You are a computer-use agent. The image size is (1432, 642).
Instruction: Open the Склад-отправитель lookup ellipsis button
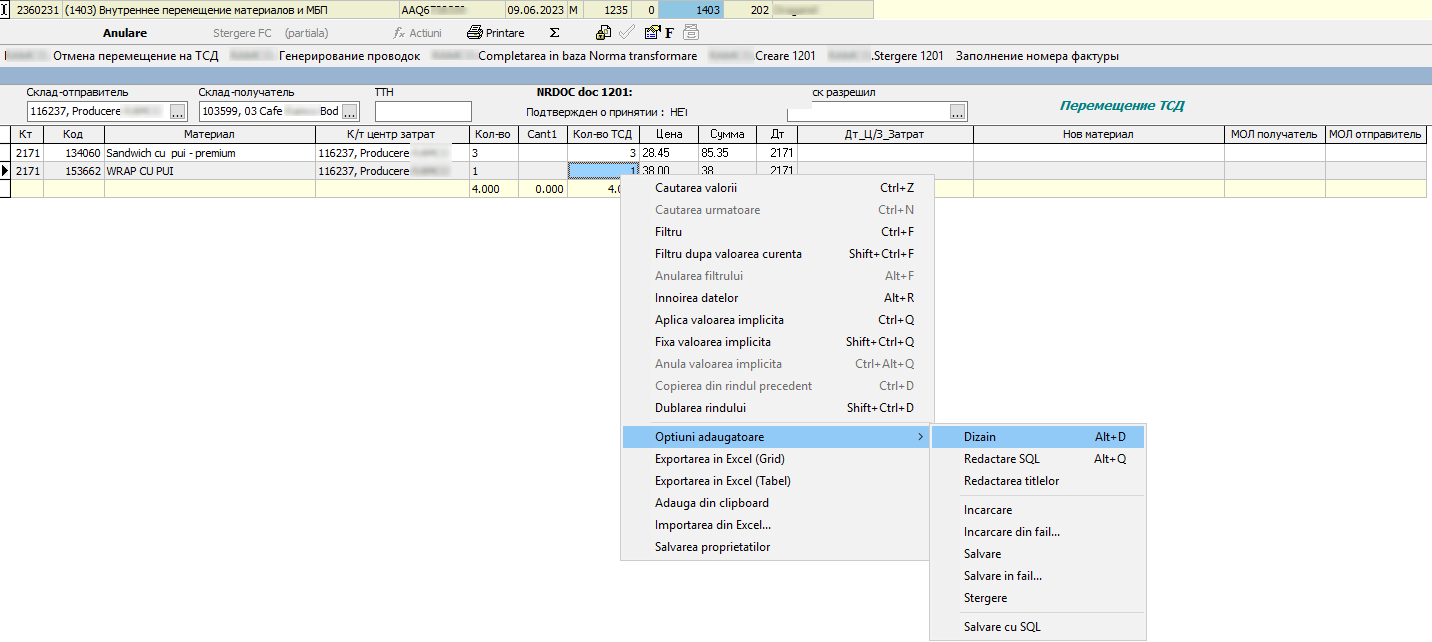click(178, 111)
